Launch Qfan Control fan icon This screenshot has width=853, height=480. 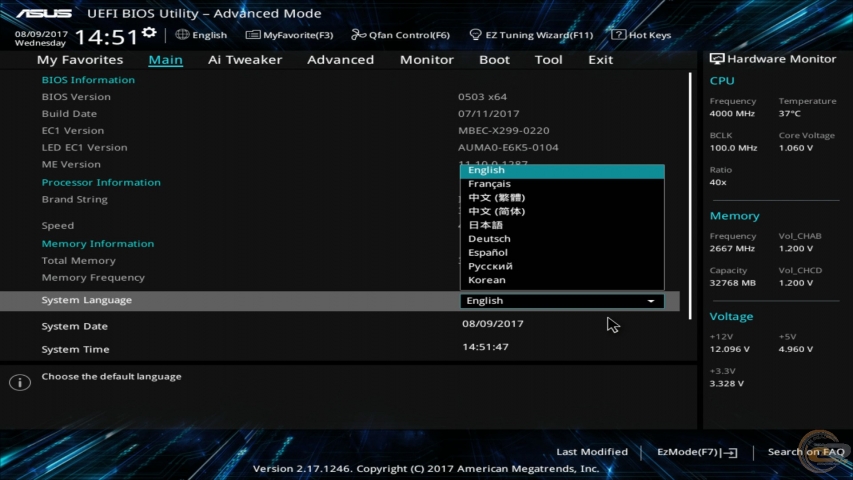(x=358, y=35)
